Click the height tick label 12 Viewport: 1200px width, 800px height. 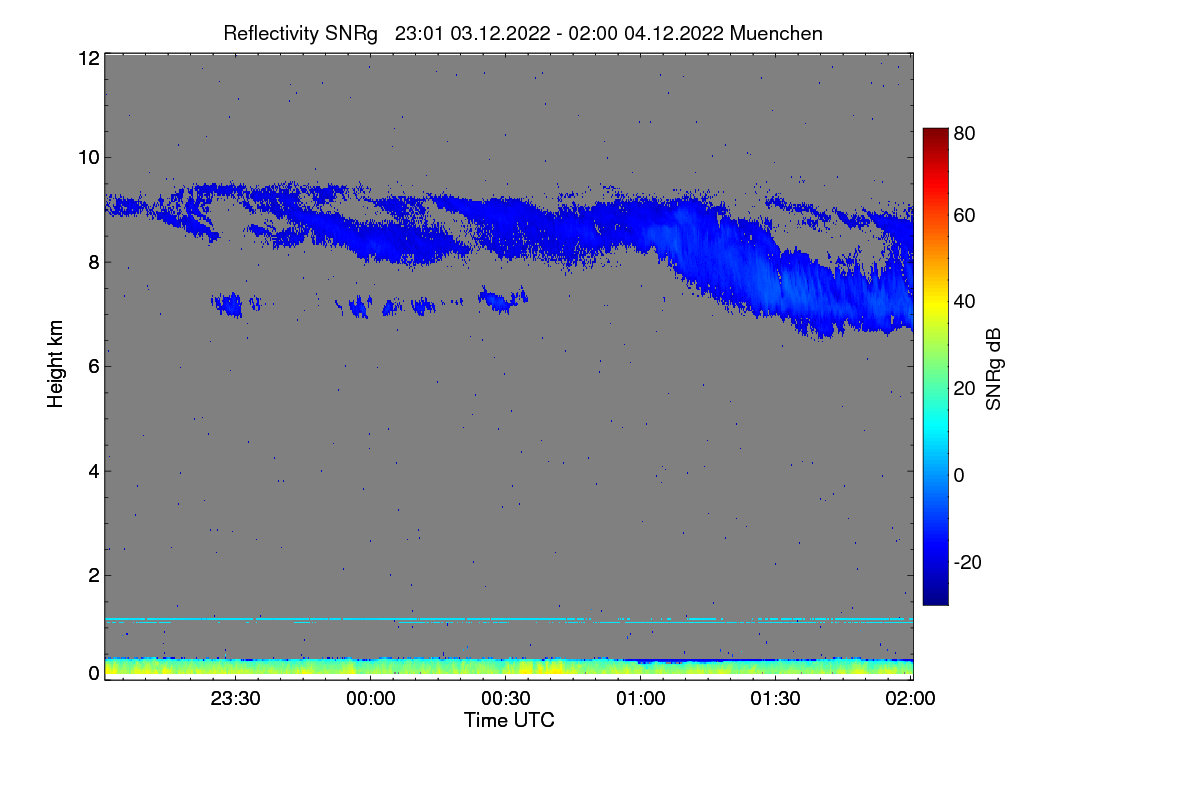pos(88,58)
